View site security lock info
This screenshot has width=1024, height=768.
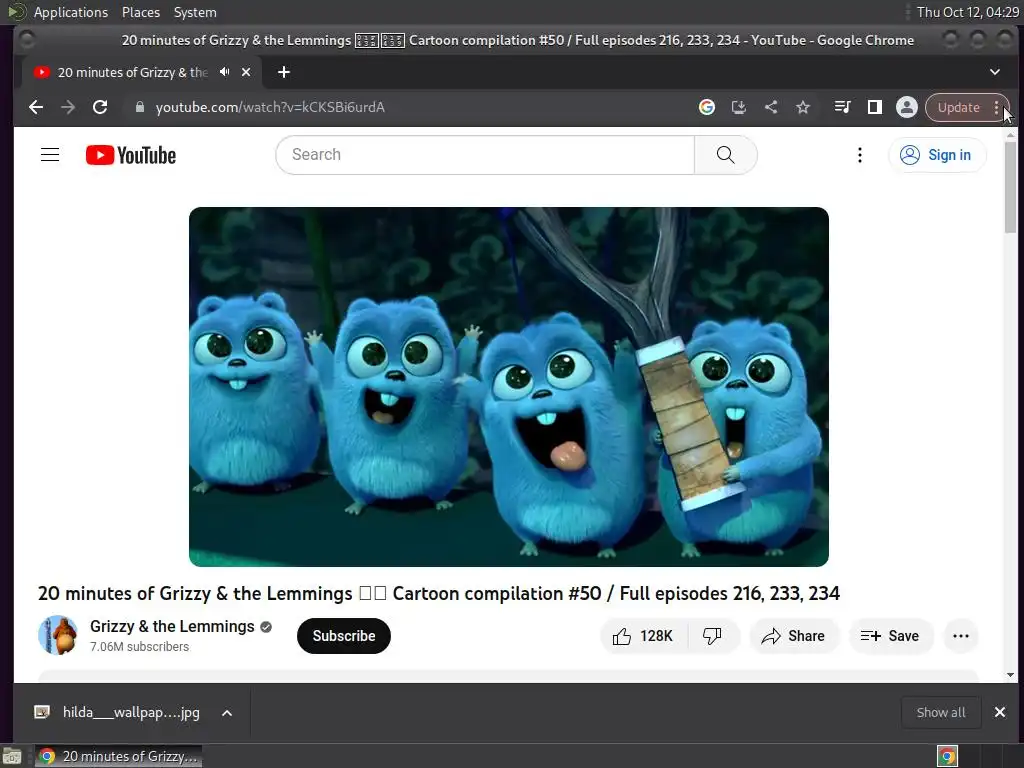[x=139, y=107]
